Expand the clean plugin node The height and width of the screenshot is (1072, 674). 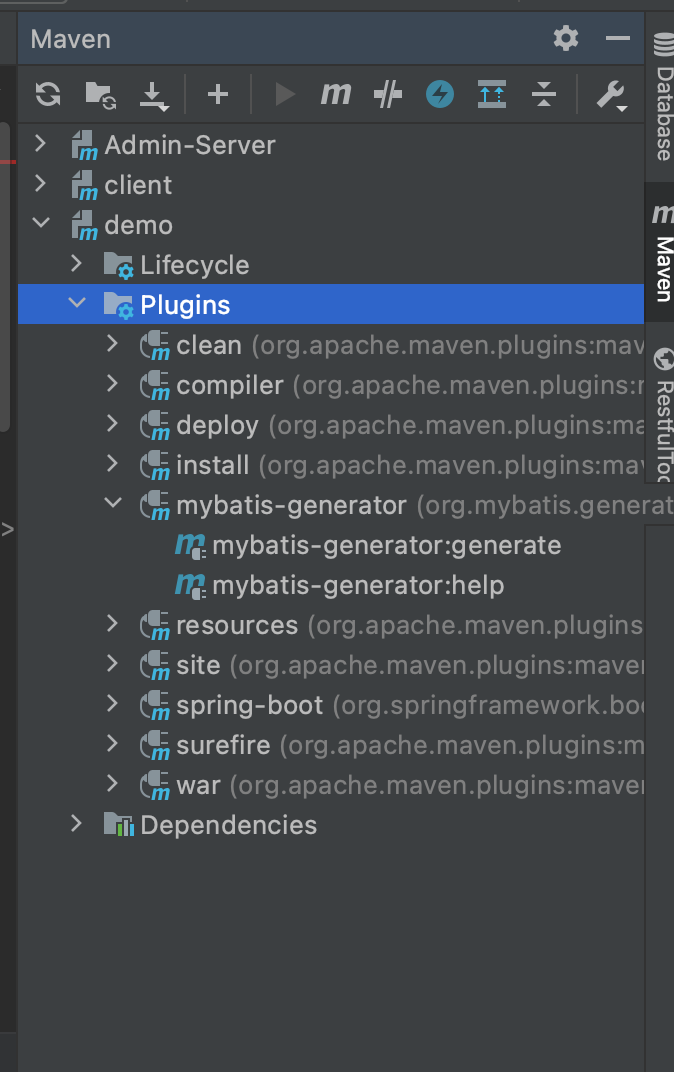[x=113, y=343]
